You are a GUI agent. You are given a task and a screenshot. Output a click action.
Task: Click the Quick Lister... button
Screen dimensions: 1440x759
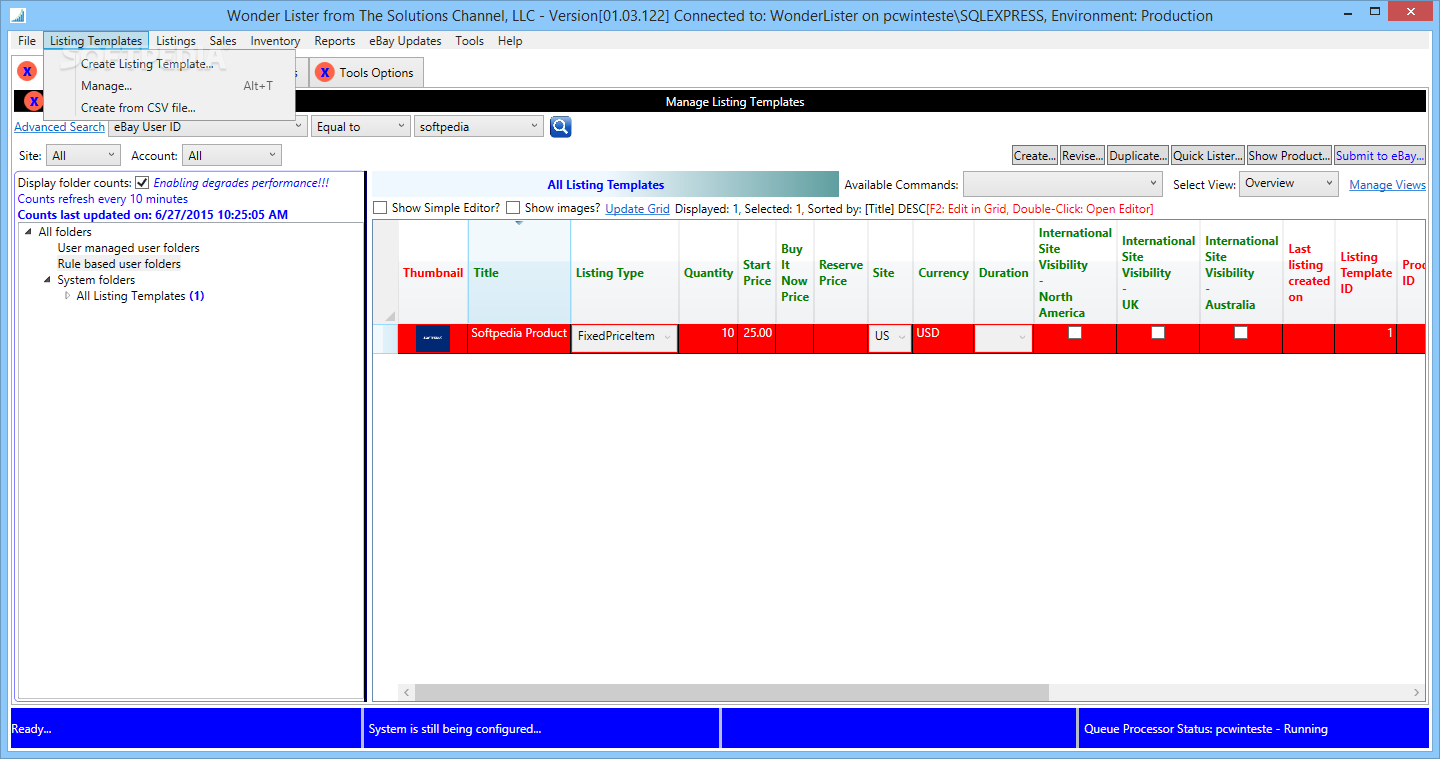click(x=1208, y=155)
